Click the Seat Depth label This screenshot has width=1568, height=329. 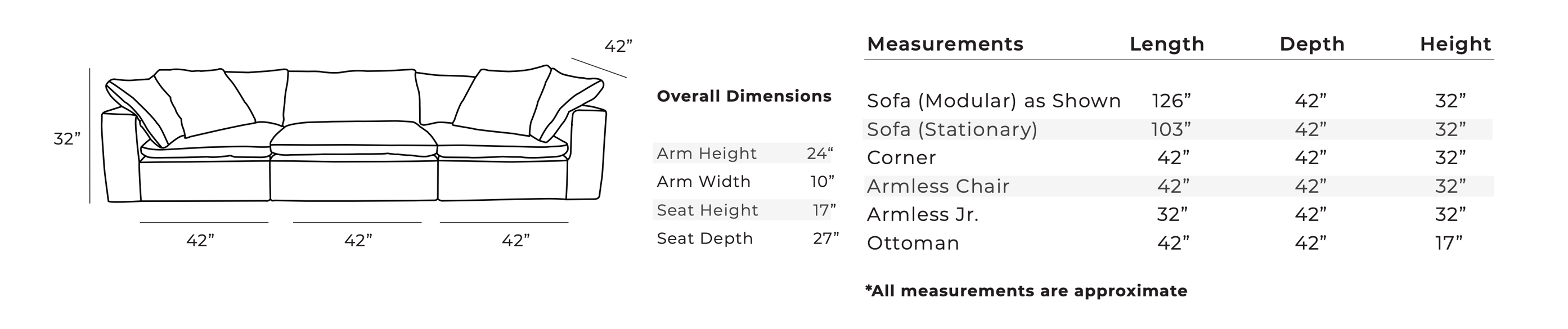[704, 238]
